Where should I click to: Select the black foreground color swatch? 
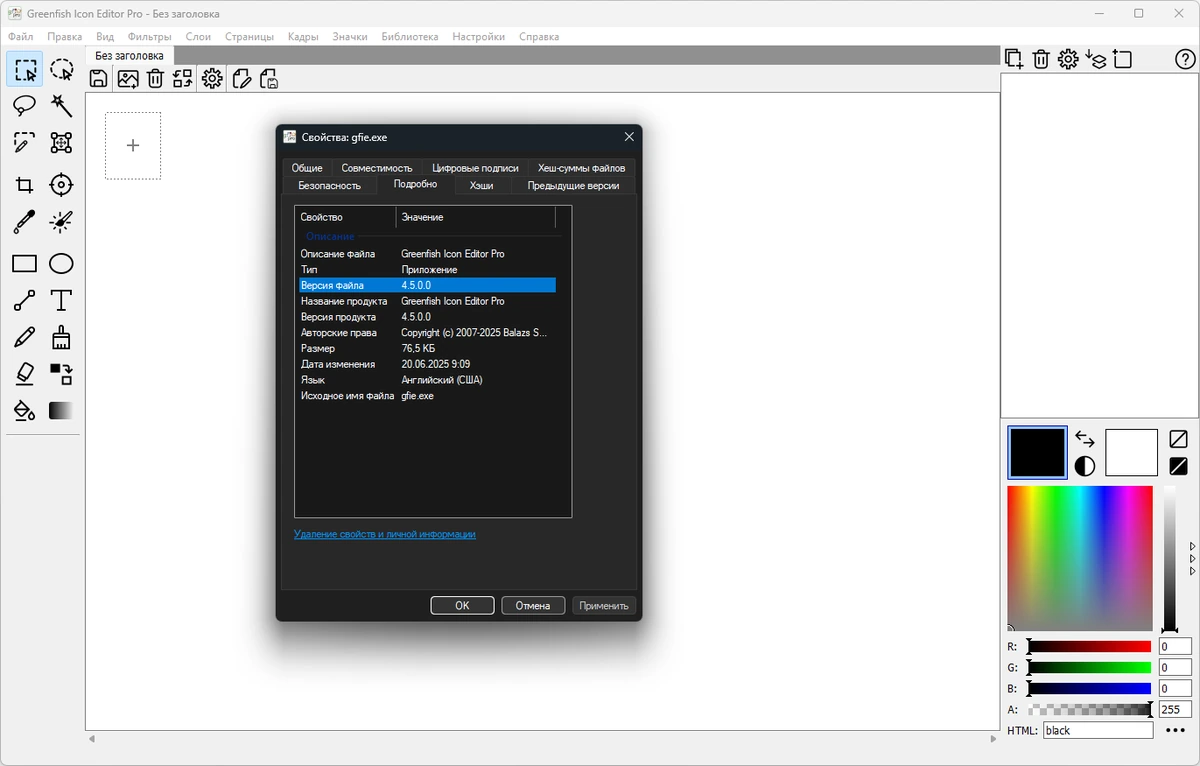[x=1037, y=452]
